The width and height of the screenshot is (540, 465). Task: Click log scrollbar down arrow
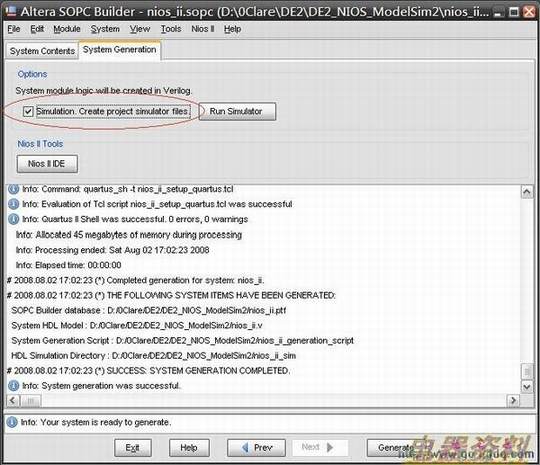point(527,386)
